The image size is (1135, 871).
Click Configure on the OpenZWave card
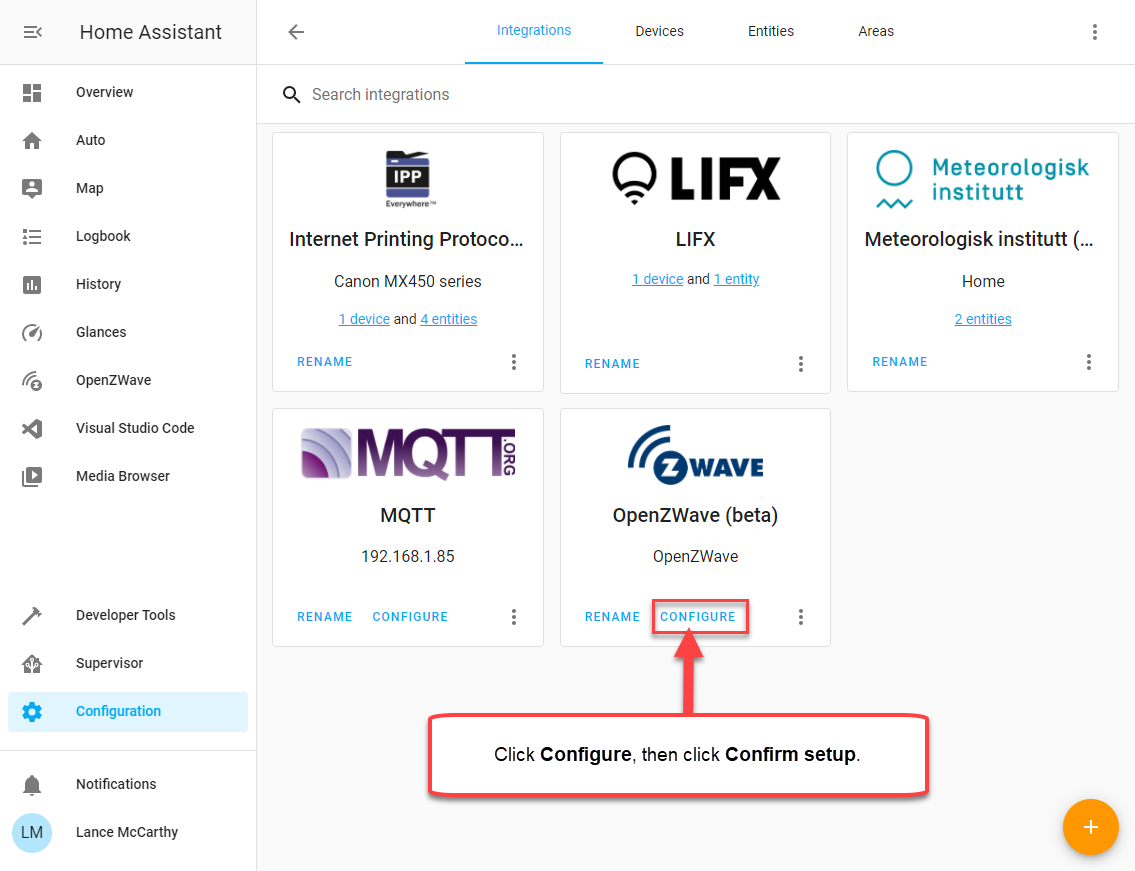click(x=698, y=617)
